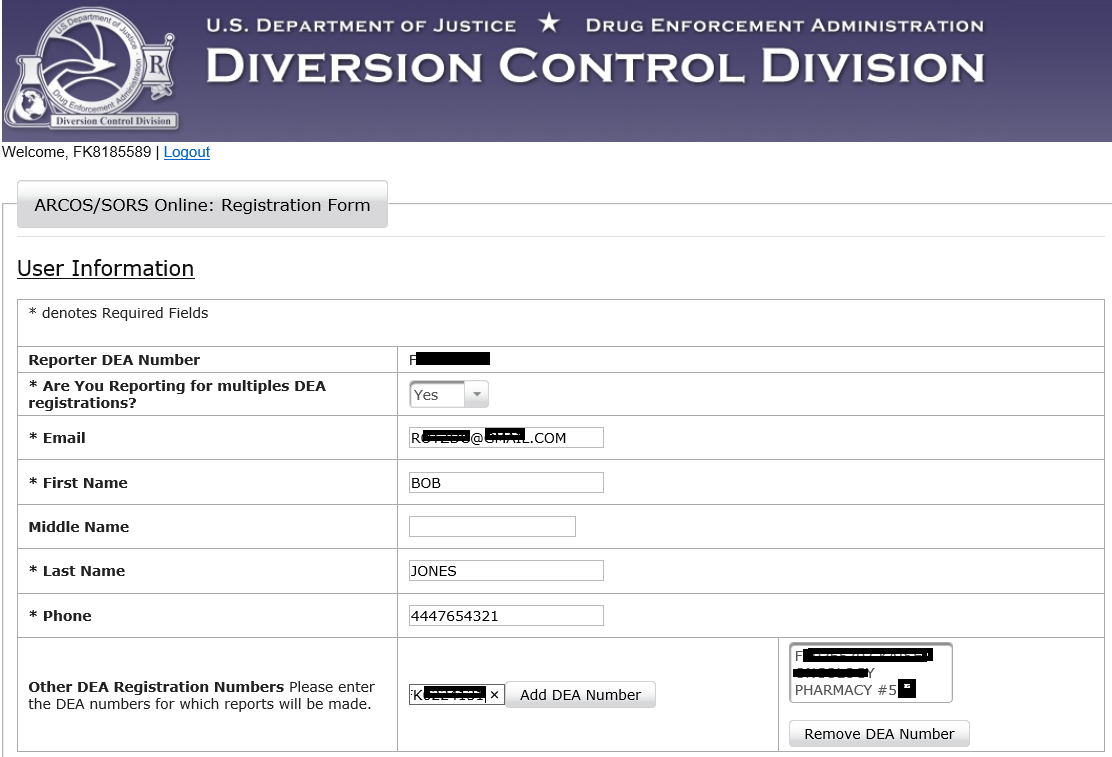Click the Other DEA Registration Numbers label
The width and height of the screenshot is (1112, 757).
coord(156,687)
